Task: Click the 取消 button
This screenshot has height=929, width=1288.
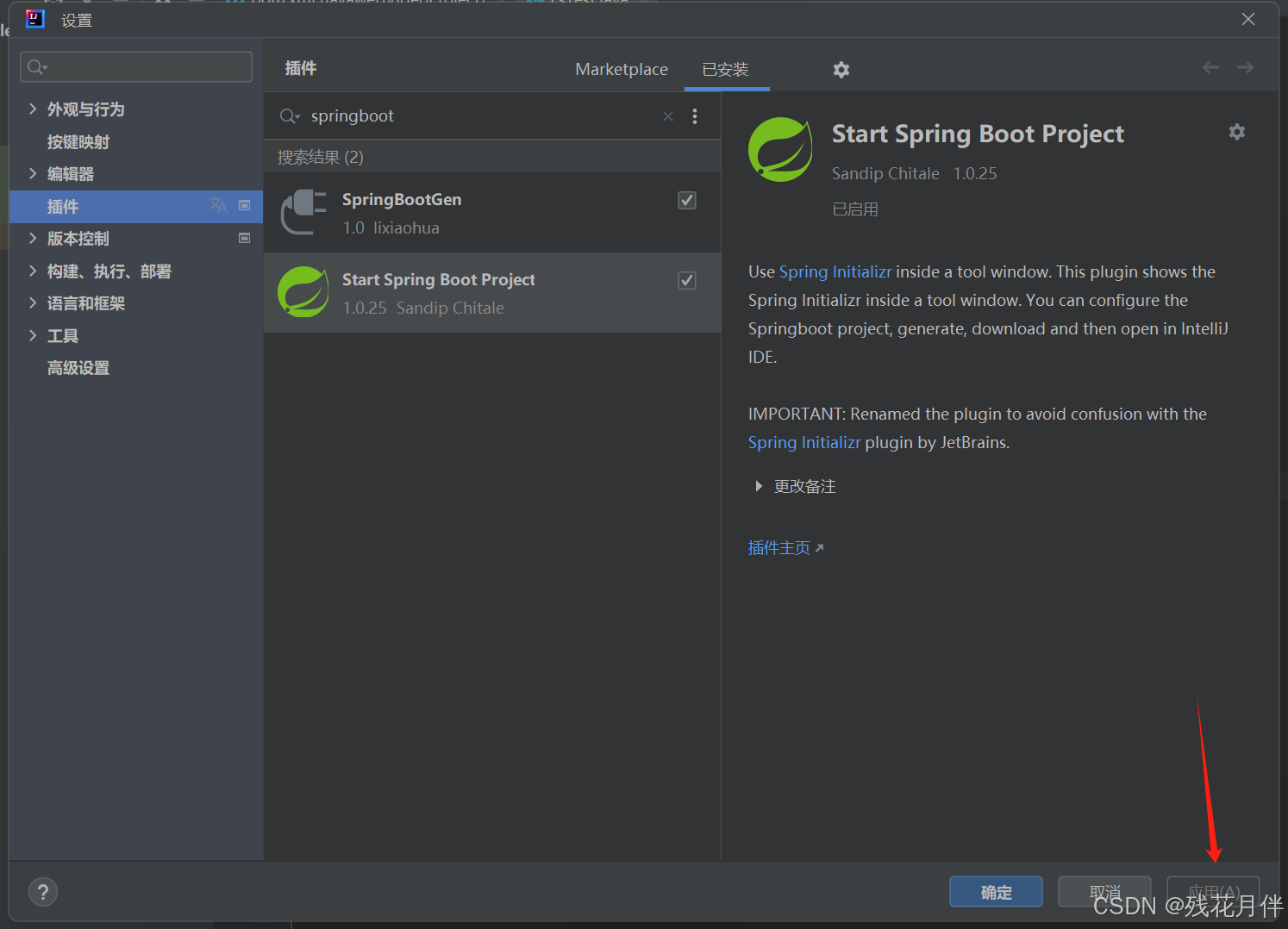Action: pos(1104,892)
